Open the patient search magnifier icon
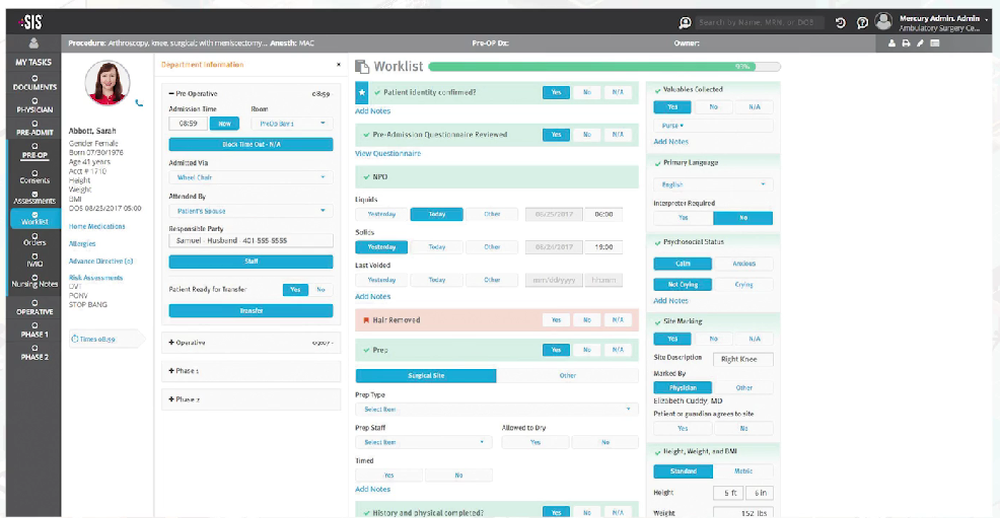Viewport: 1000px width, 518px height. [684, 22]
